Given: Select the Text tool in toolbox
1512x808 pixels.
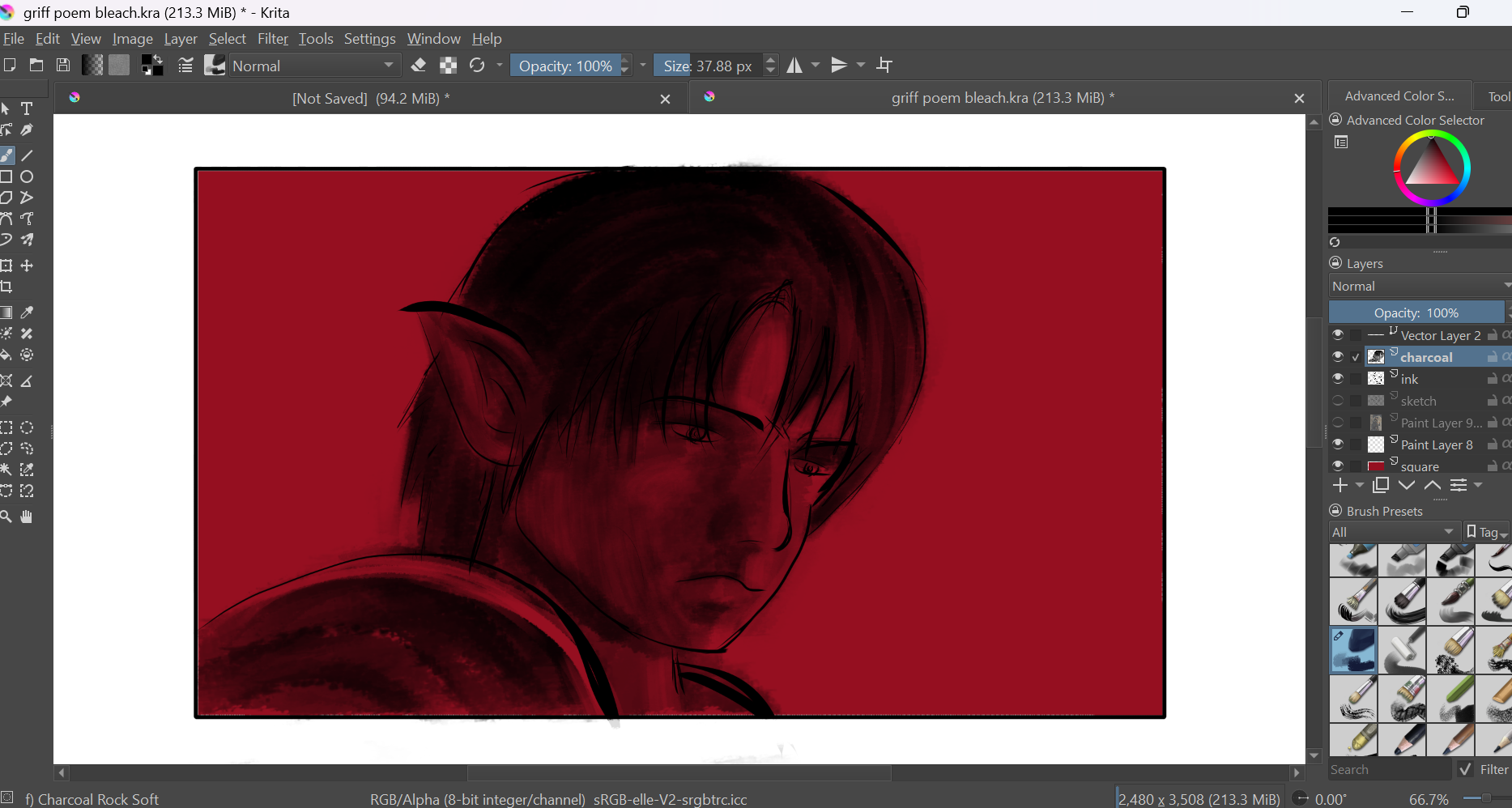Looking at the screenshot, I should [27, 108].
